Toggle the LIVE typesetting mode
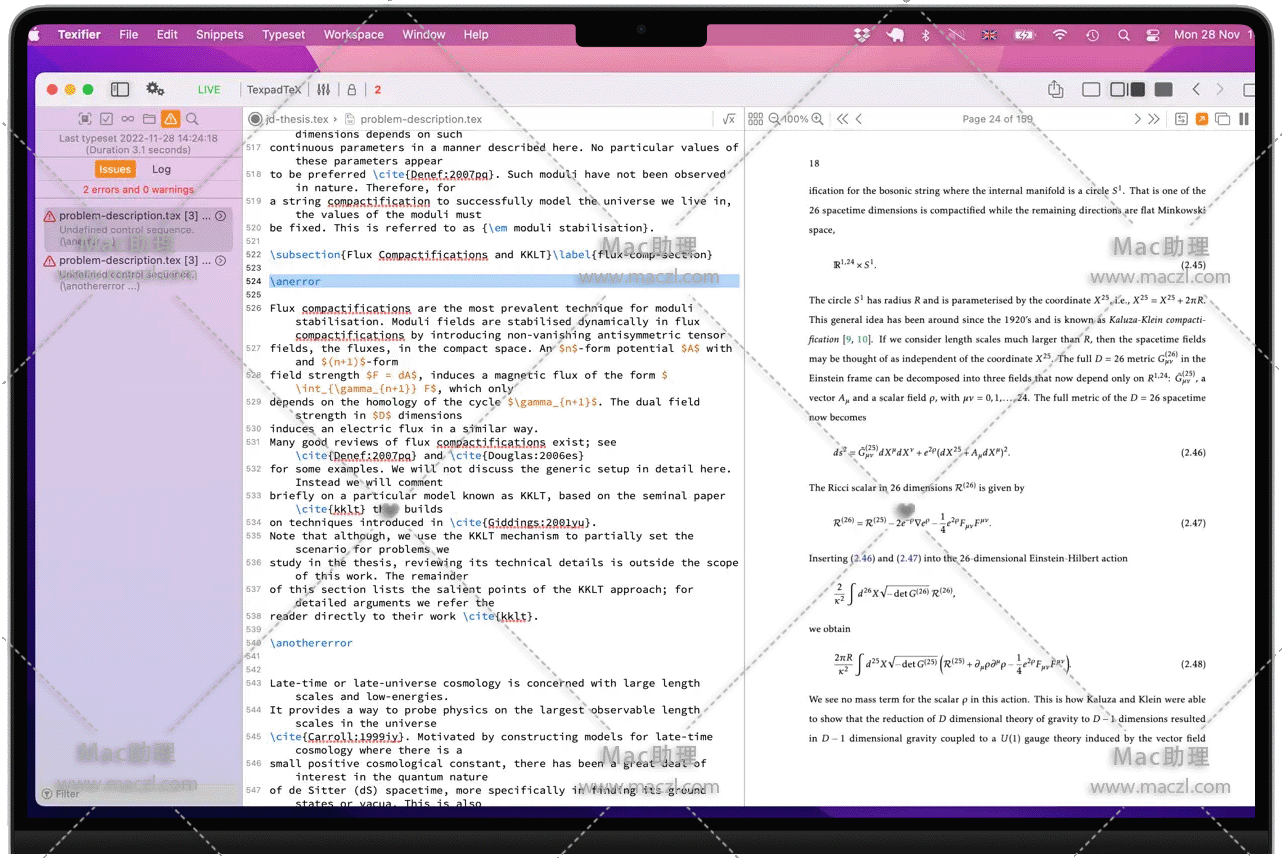1282x858 pixels. (x=209, y=90)
